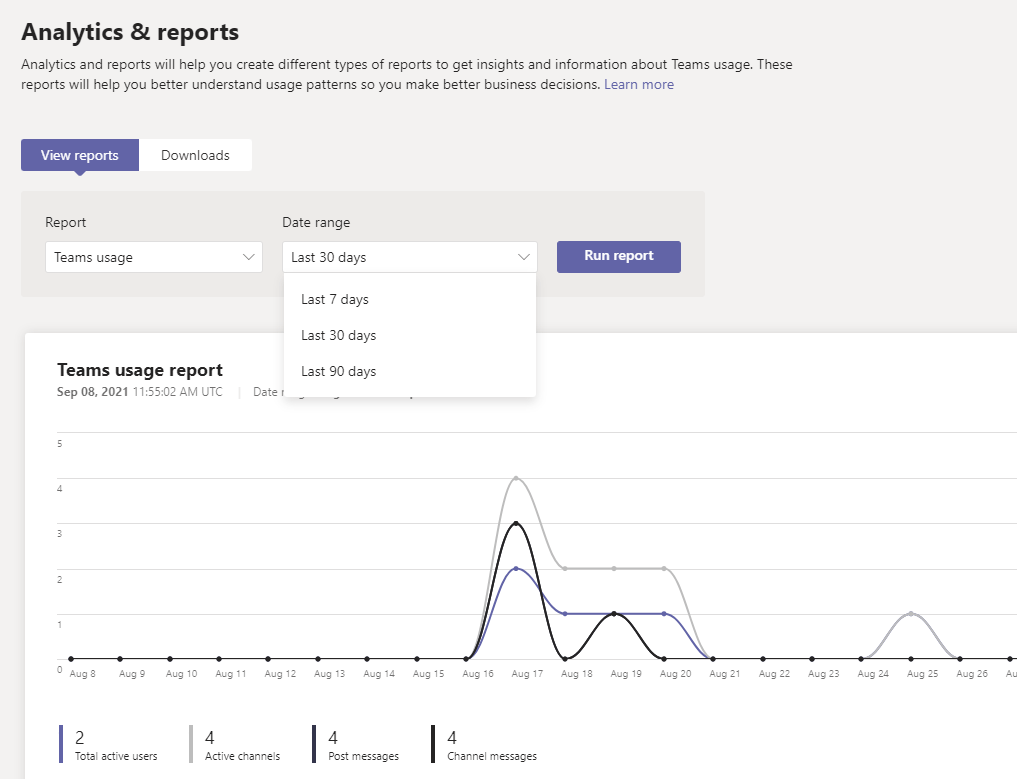Viewport: 1017px width, 779px height.
Task: Click Active channels point on Aug 20
Action: pyautogui.click(x=664, y=568)
